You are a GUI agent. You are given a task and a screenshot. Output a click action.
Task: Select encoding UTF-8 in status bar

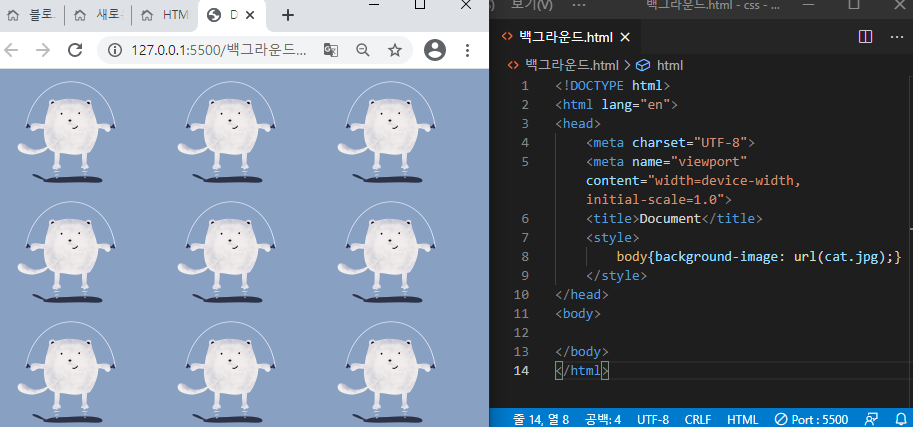click(653, 419)
